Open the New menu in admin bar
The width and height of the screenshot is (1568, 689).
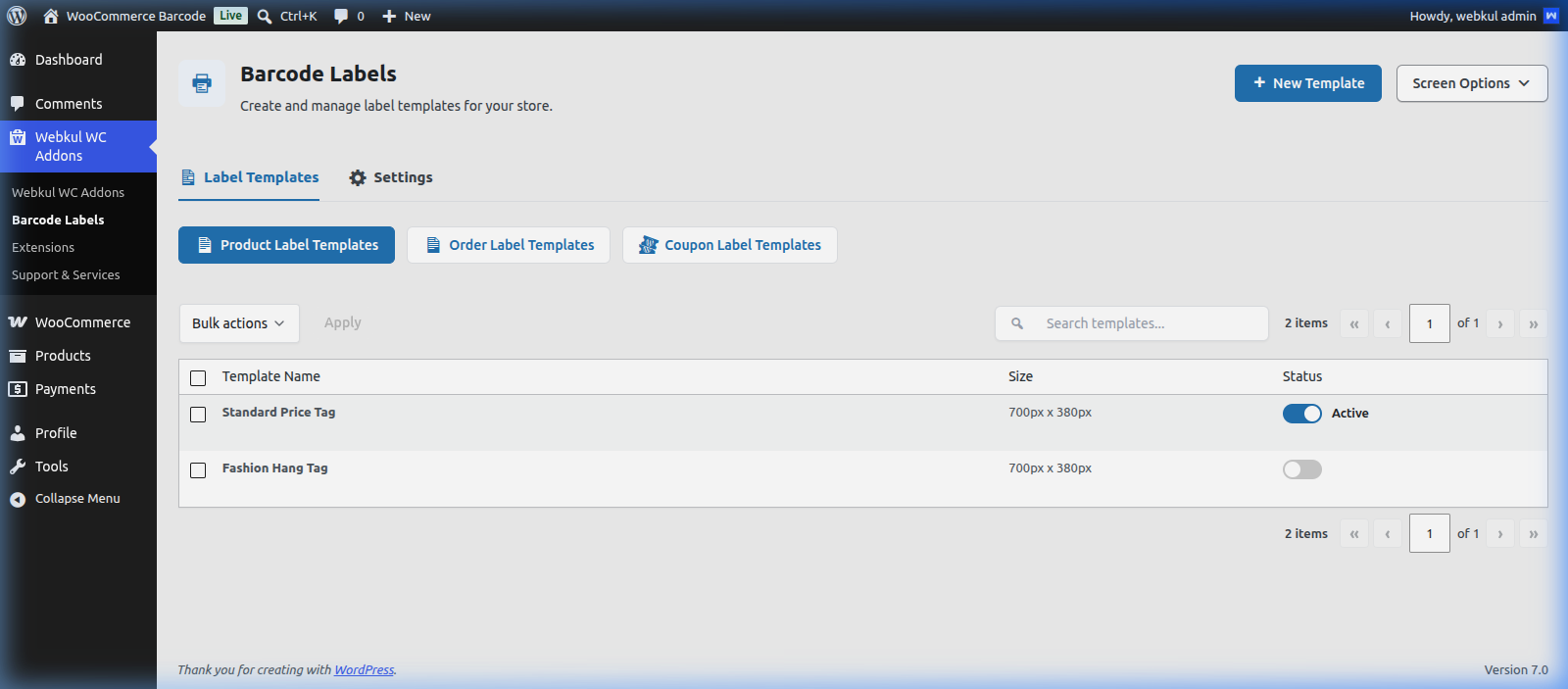406,16
